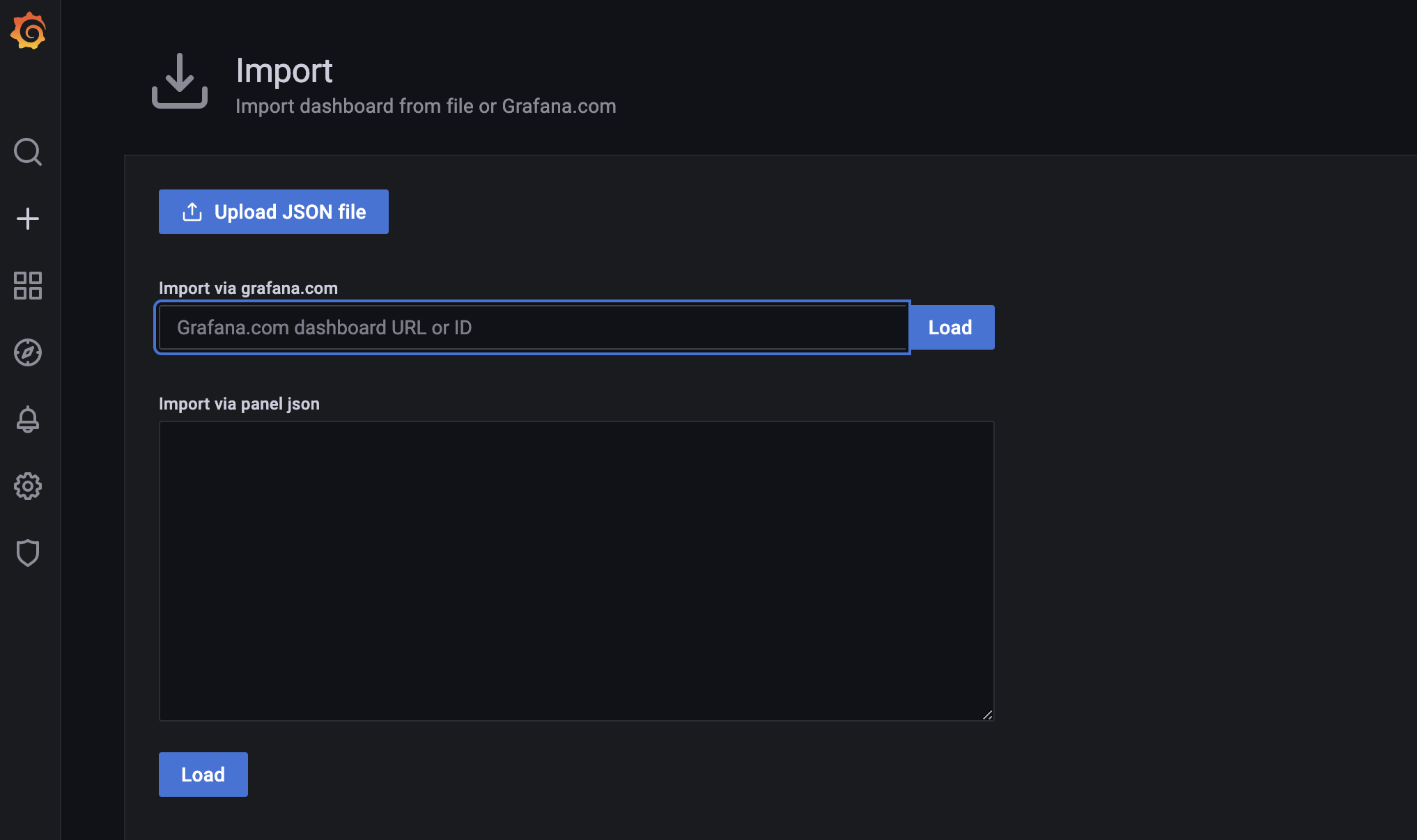Click the Upload JSON file button
The image size is (1417, 840).
274,212
